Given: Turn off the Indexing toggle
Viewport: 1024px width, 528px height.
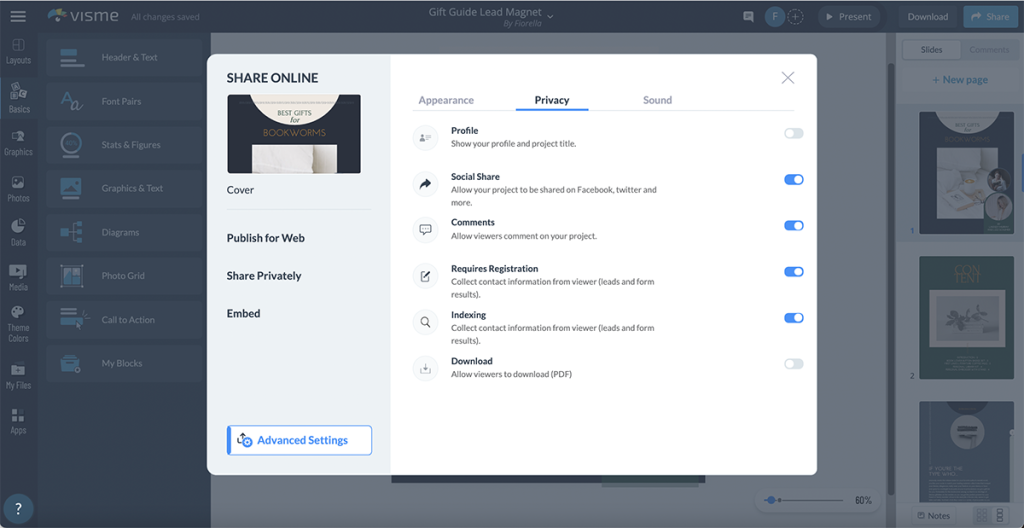Looking at the screenshot, I should click(793, 318).
